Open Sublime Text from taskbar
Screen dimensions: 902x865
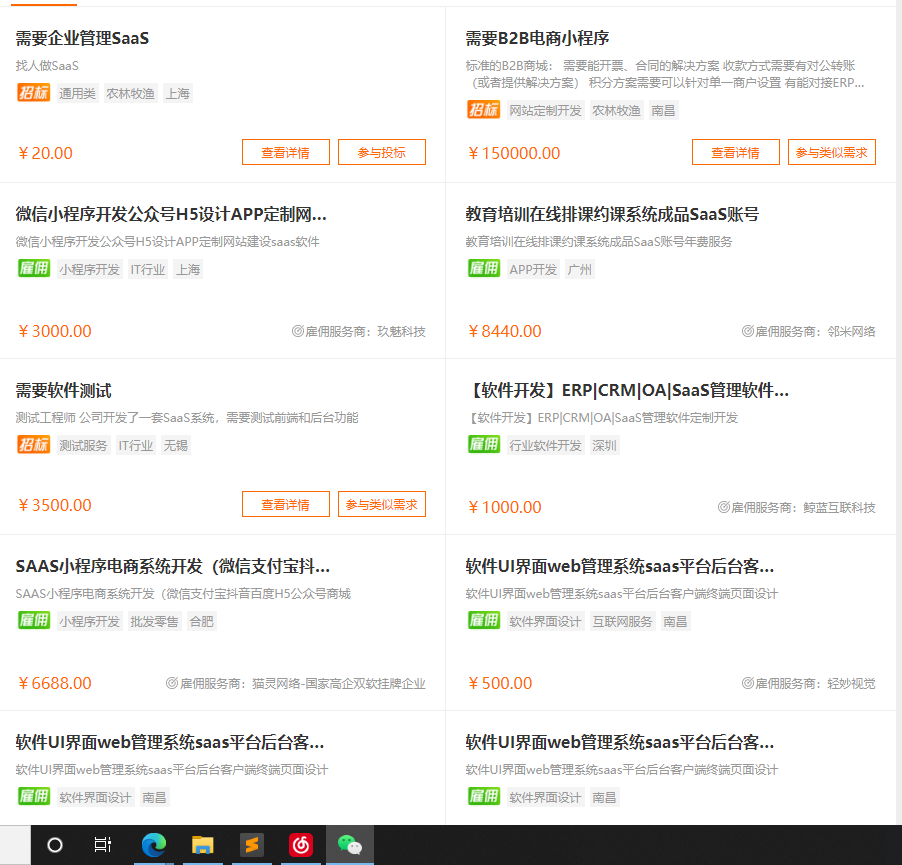click(x=251, y=845)
